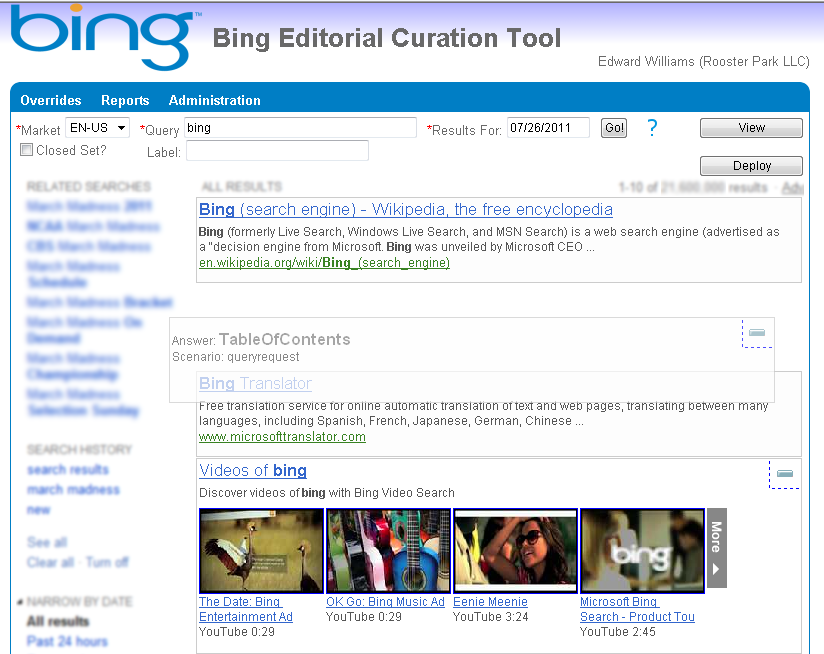Click See all under Search History
824x654 pixels.
point(47,542)
